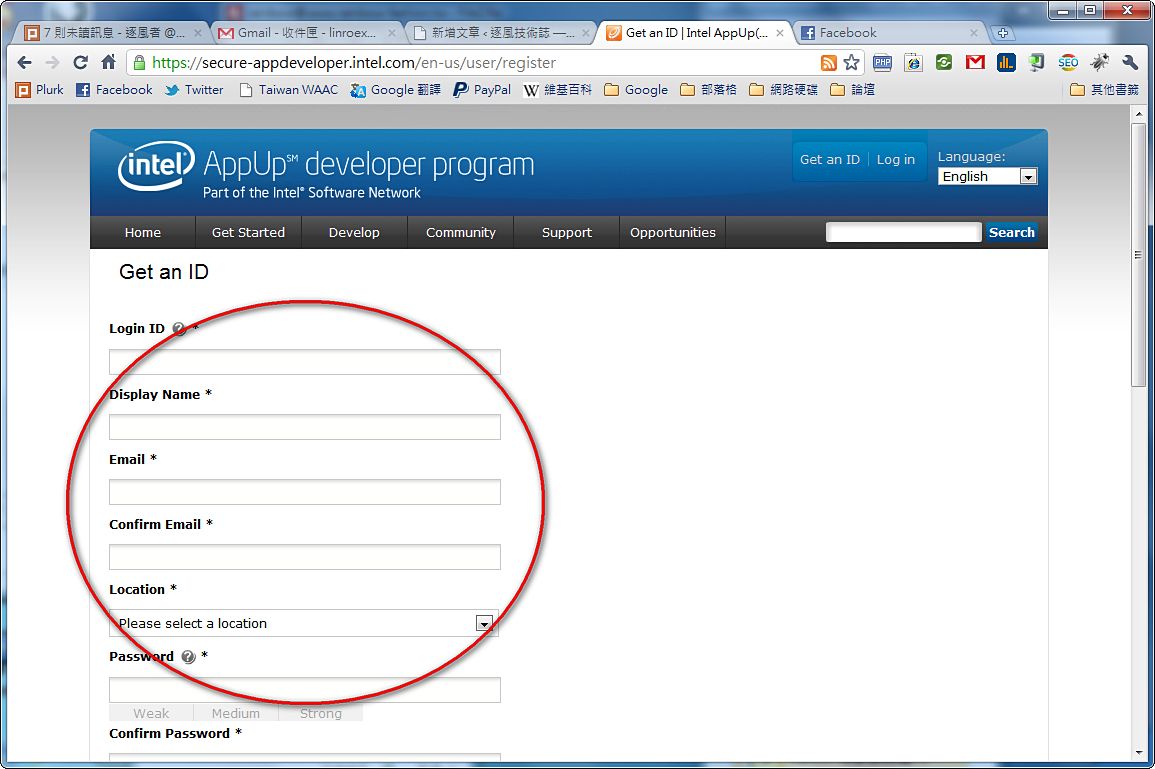The image size is (1155, 769).
Task: Focus the Password input field
Action: coord(304,689)
